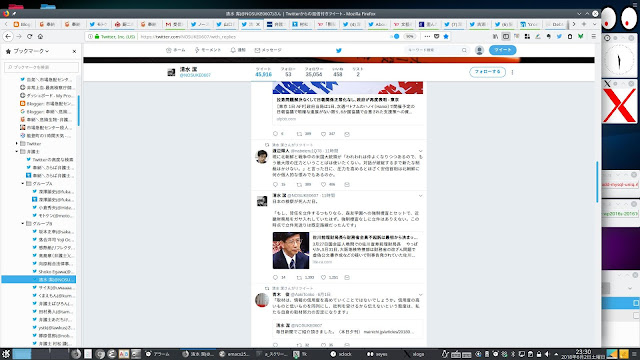Open dropdown caret on the 清水潔 tweet
The width and height of the screenshot is (640, 360).
(420, 196)
